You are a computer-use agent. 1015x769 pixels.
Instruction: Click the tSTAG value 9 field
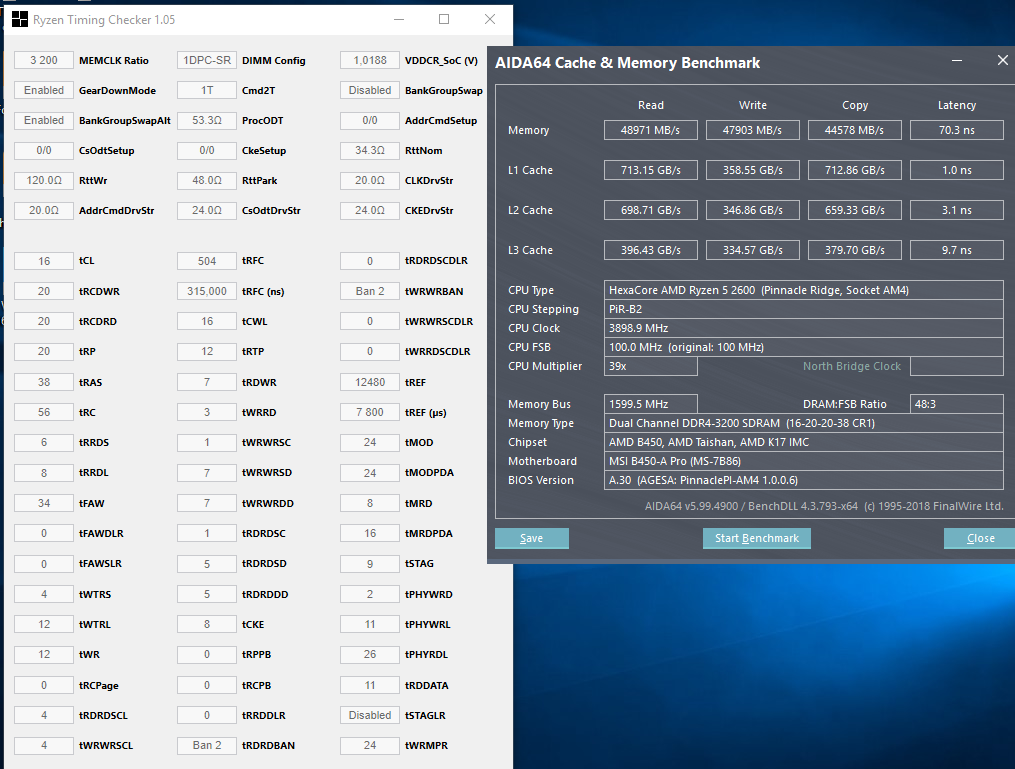pyautogui.click(x=370, y=564)
